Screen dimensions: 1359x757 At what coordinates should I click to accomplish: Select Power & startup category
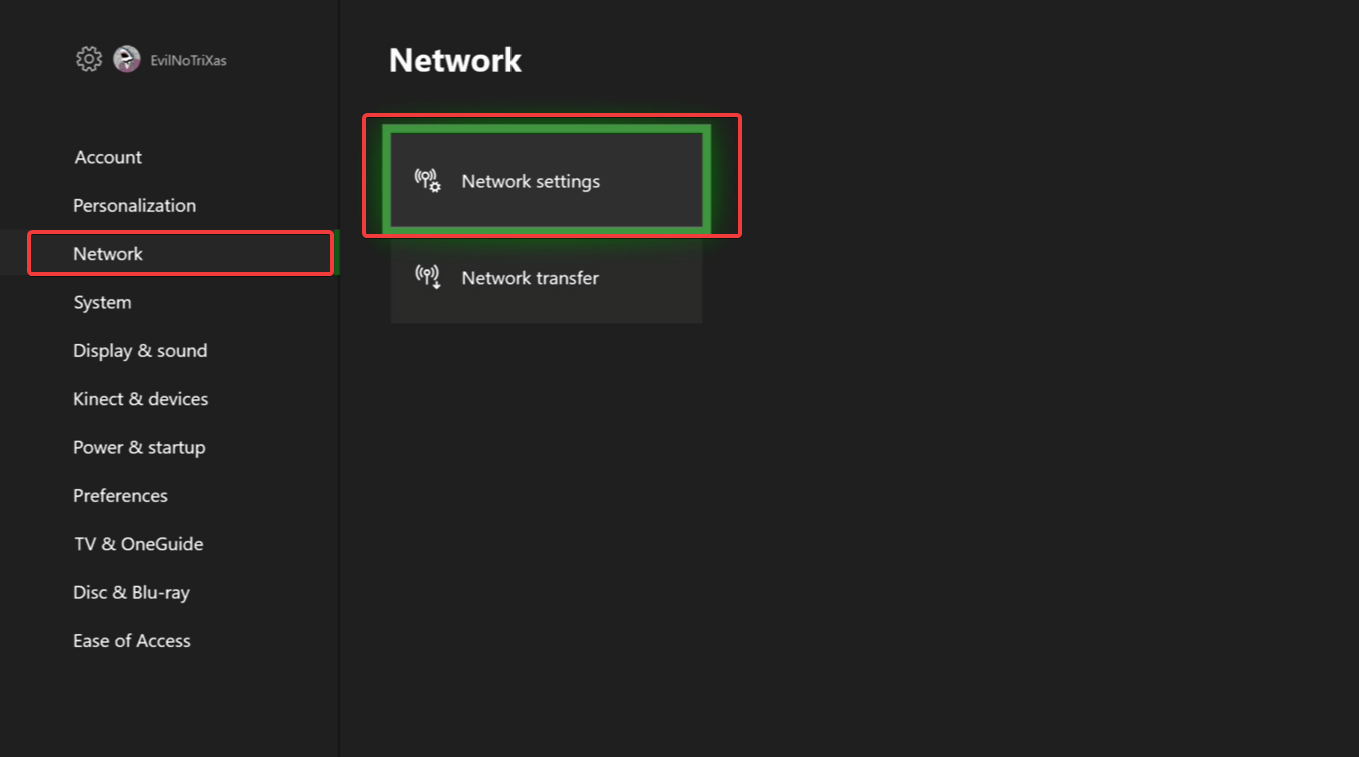click(x=139, y=447)
